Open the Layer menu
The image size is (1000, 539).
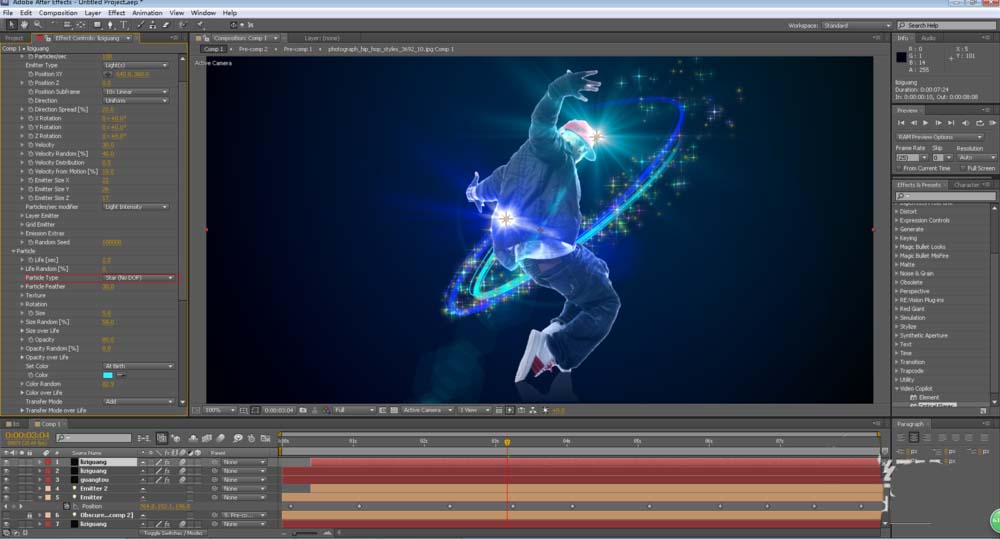click(x=92, y=13)
